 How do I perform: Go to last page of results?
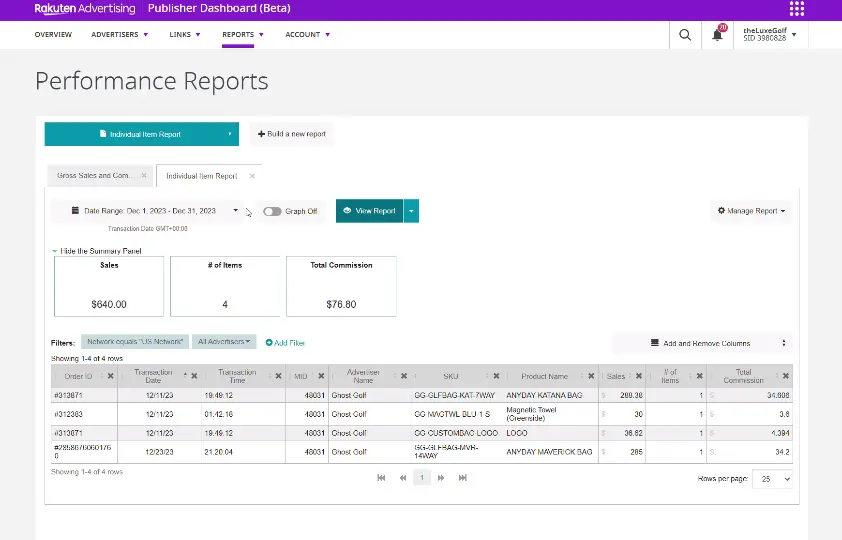[462, 478]
